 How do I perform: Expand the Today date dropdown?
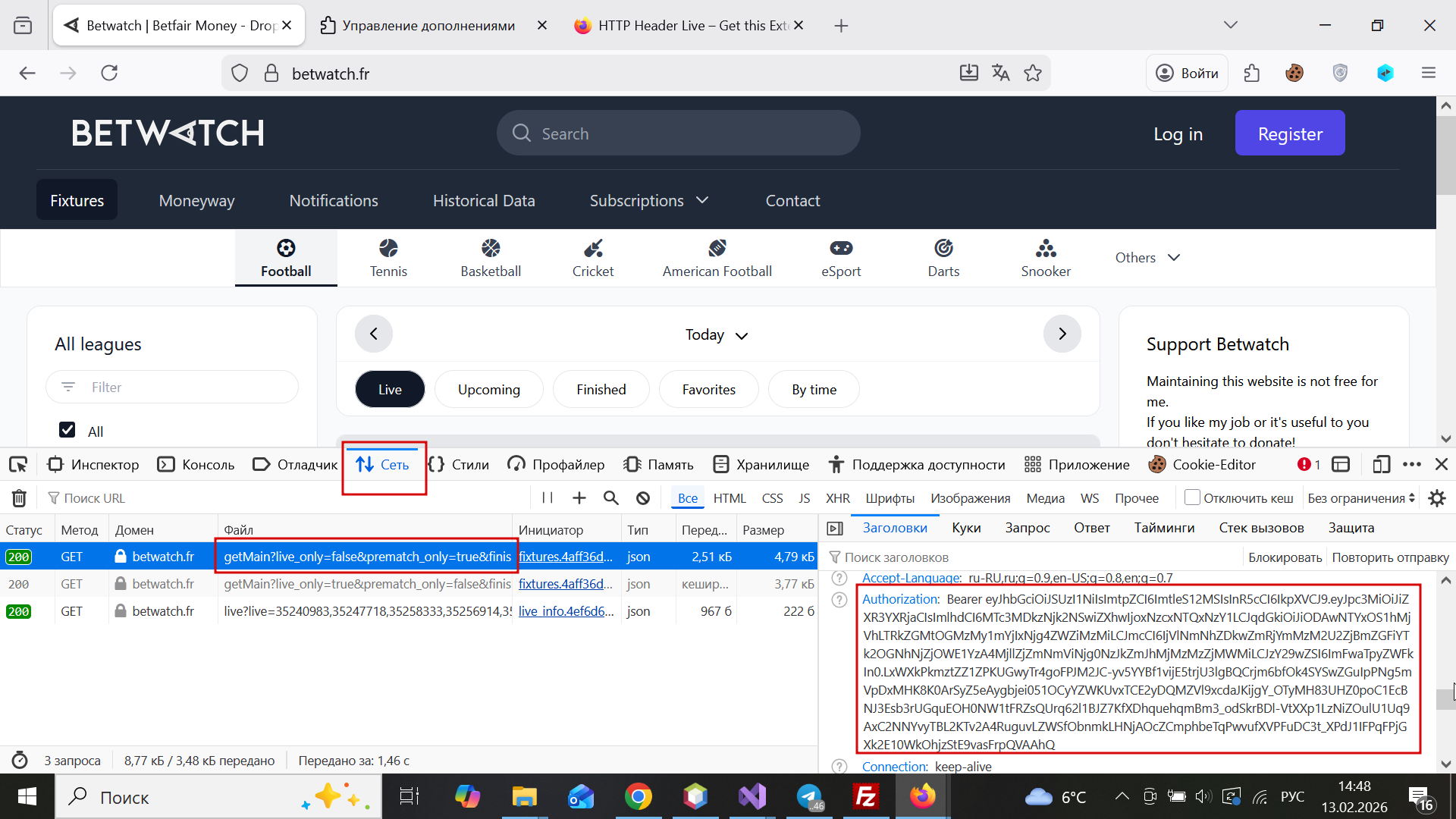[x=716, y=334]
